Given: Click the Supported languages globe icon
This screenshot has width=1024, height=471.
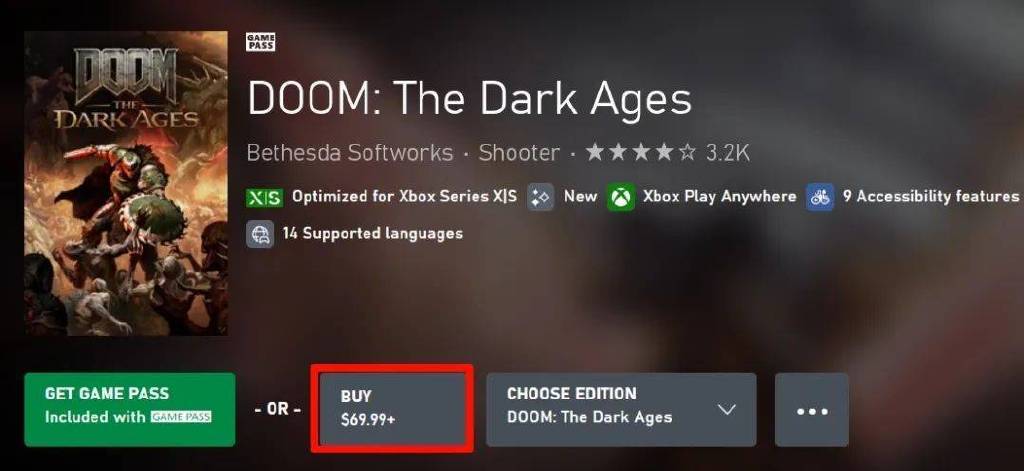Looking at the screenshot, I should (261, 234).
